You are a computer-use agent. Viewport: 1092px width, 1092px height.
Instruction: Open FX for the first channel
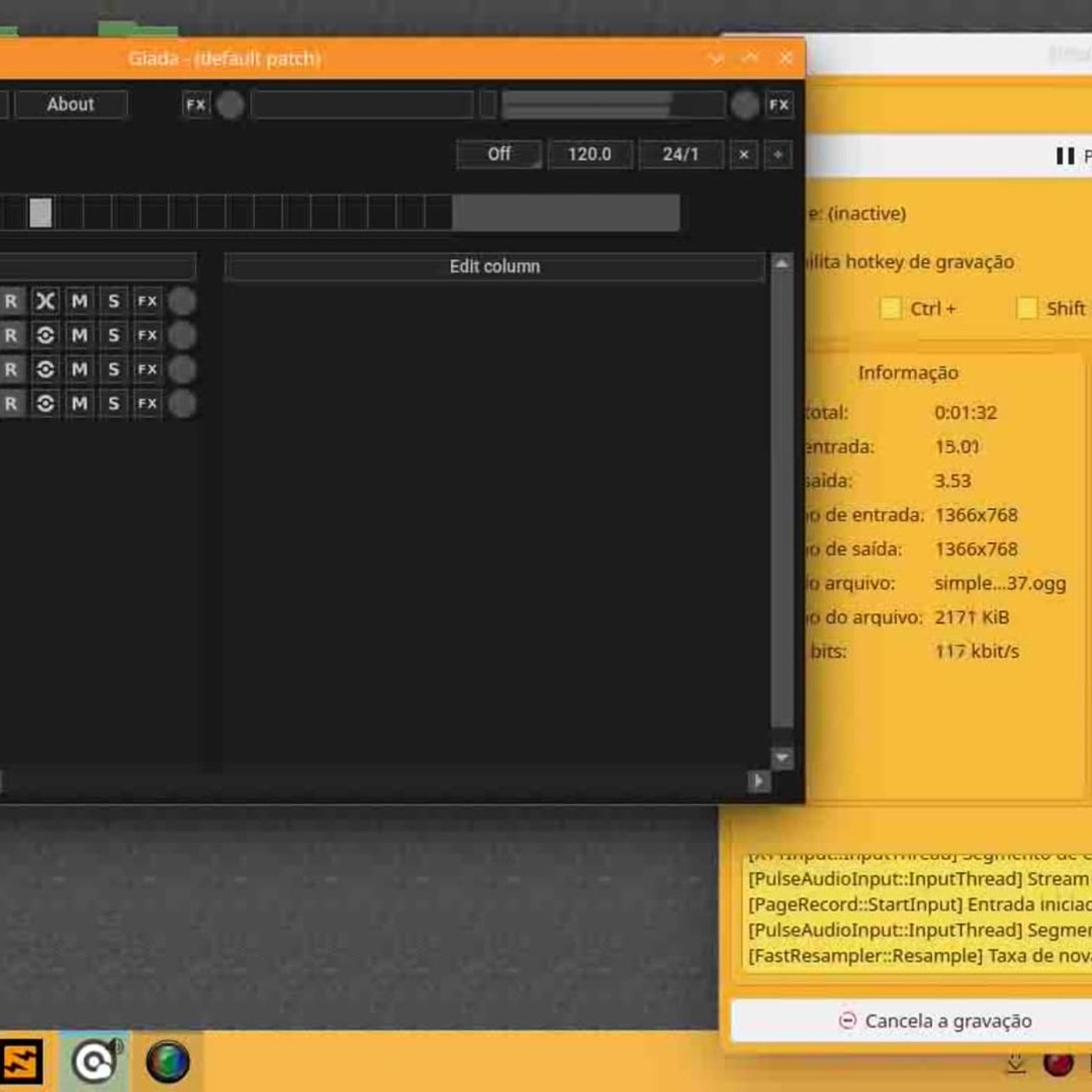pyautogui.click(x=147, y=301)
